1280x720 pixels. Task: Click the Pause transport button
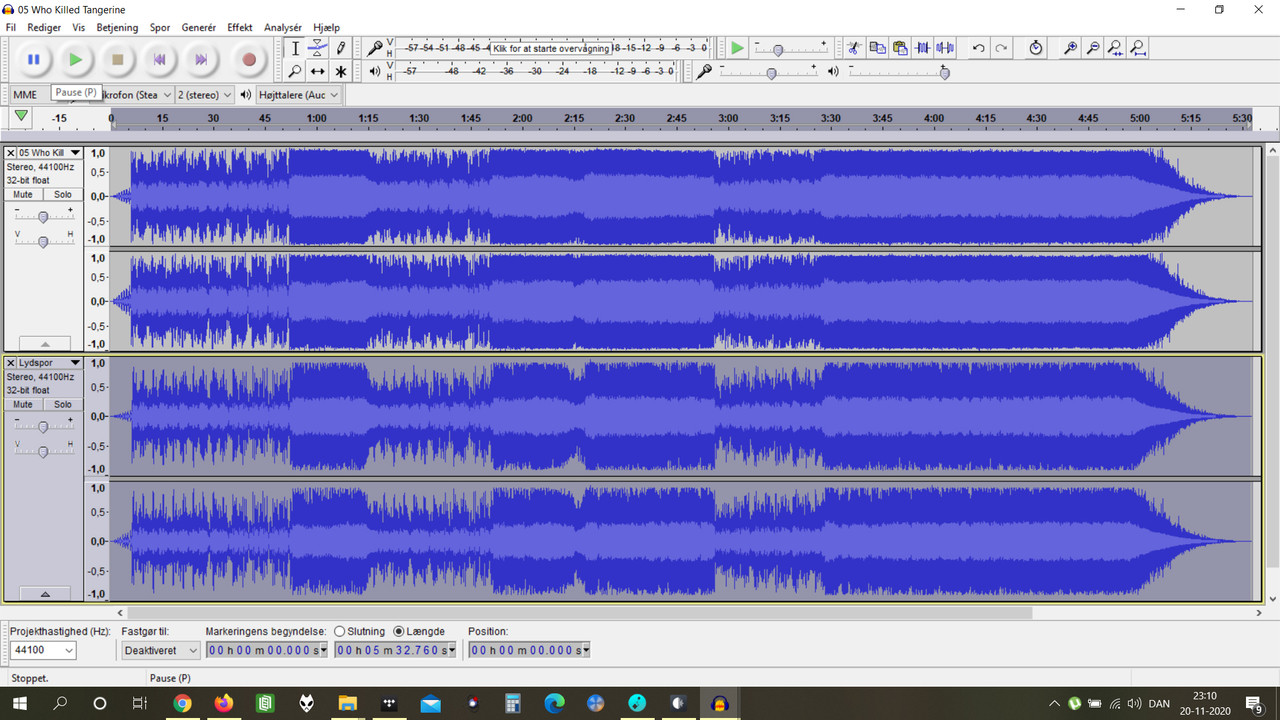pos(33,59)
